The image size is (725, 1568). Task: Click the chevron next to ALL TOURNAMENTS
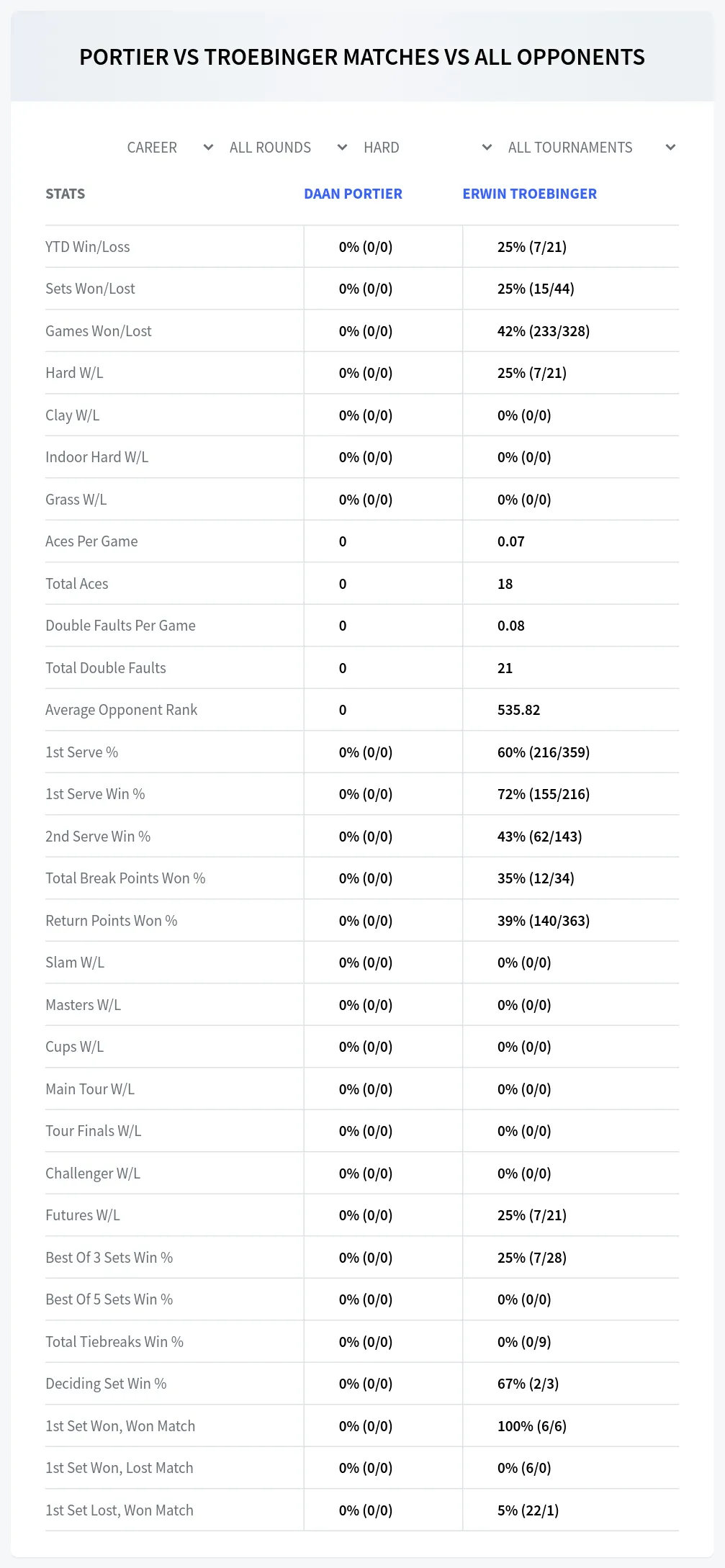[x=670, y=148]
